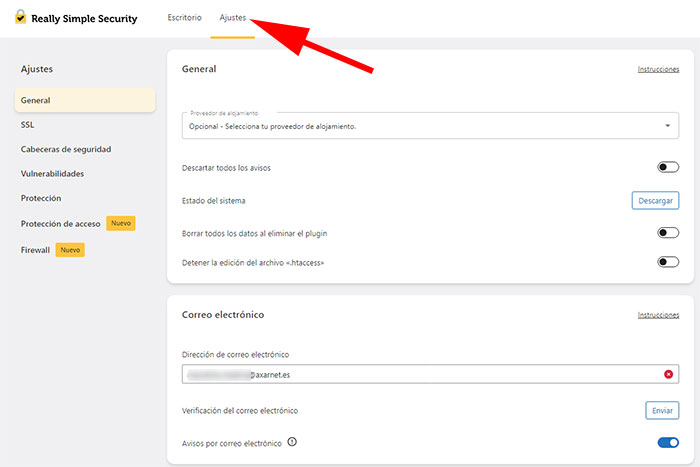This screenshot has width=700, height=467.
Task: Download the system status with Descargar
Action: (x=655, y=200)
